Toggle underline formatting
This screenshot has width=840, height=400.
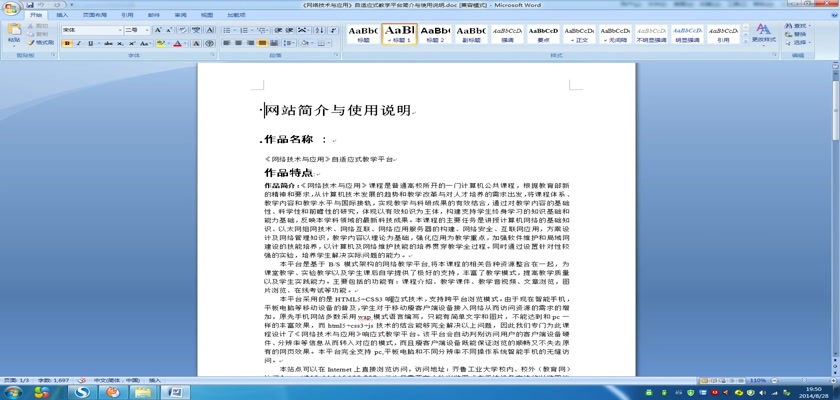click(x=92, y=43)
